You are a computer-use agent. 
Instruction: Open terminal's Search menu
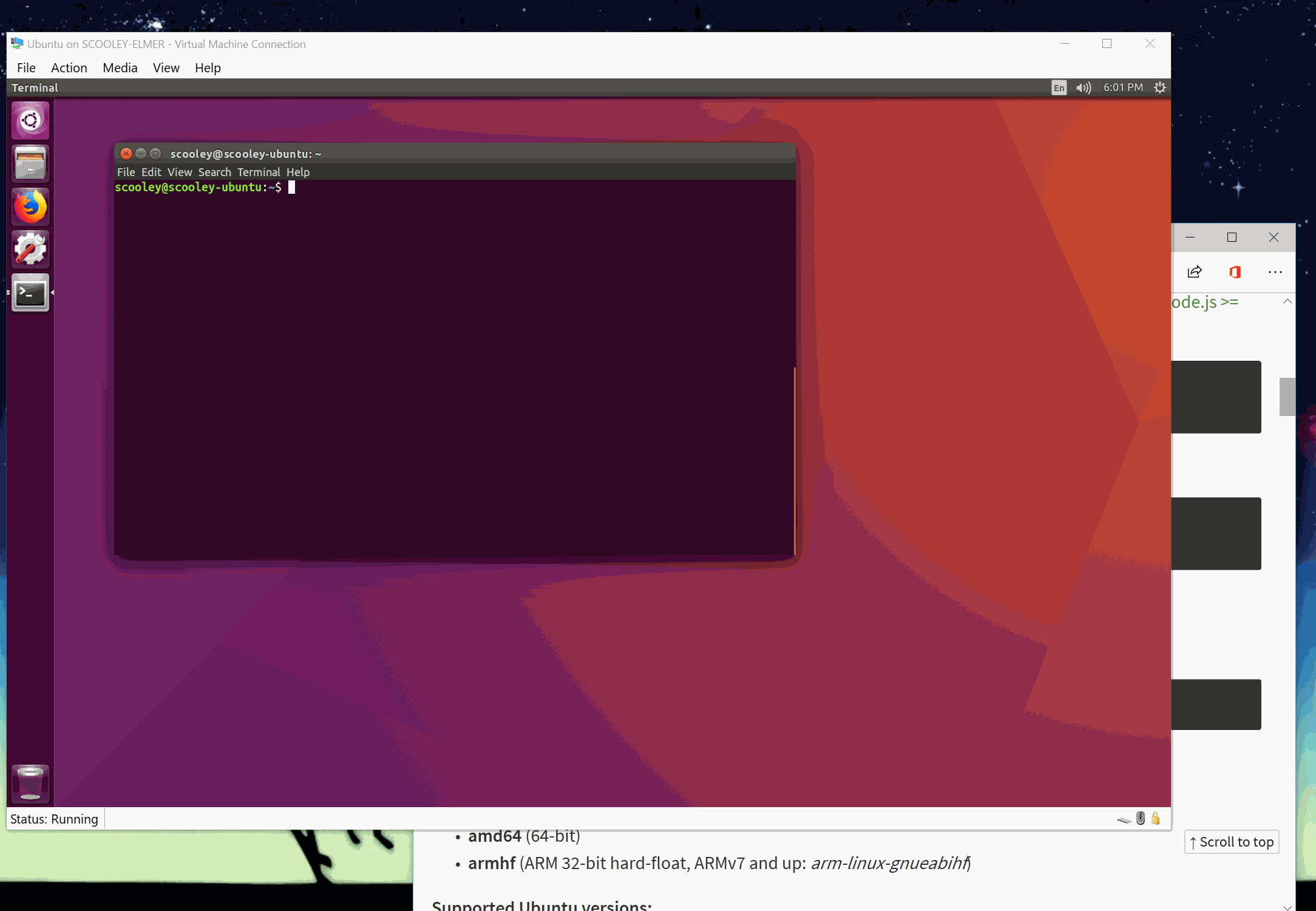click(214, 172)
